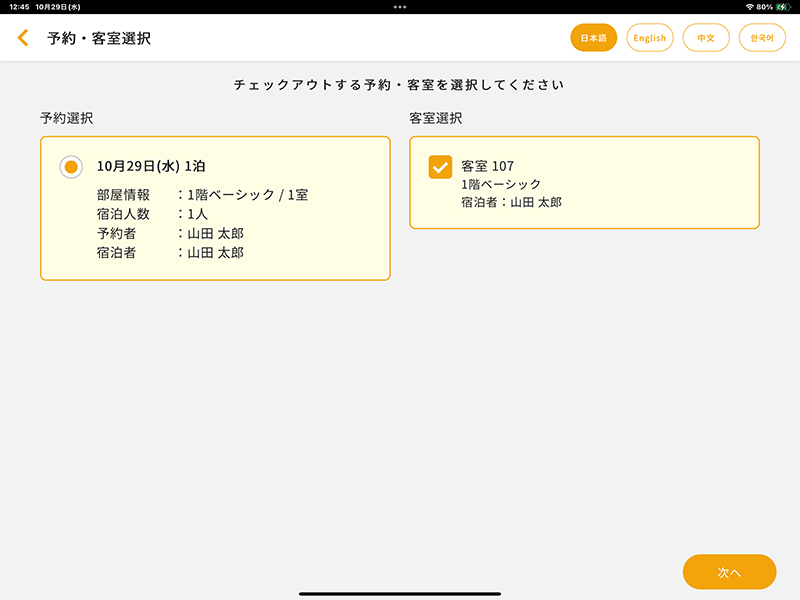The width and height of the screenshot is (800, 600).
Task: Switch the language to 中文
Action: [706, 37]
